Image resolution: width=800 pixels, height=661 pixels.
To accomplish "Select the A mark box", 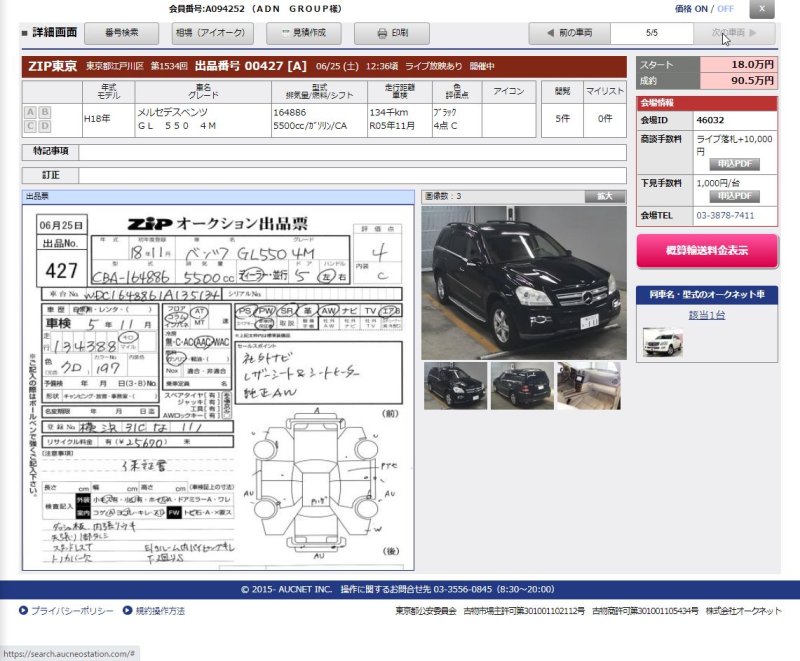I will (x=31, y=112).
